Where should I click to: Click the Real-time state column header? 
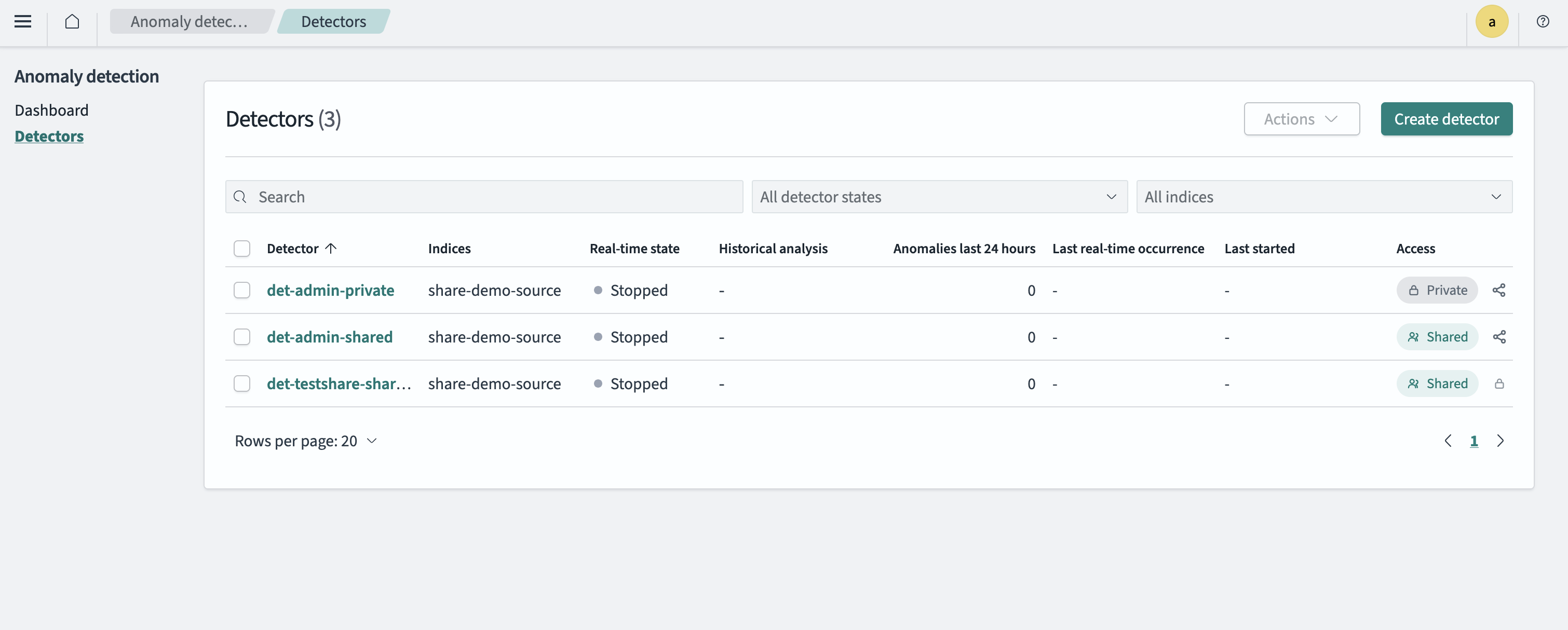pyautogui.click(x=634, y=248)
